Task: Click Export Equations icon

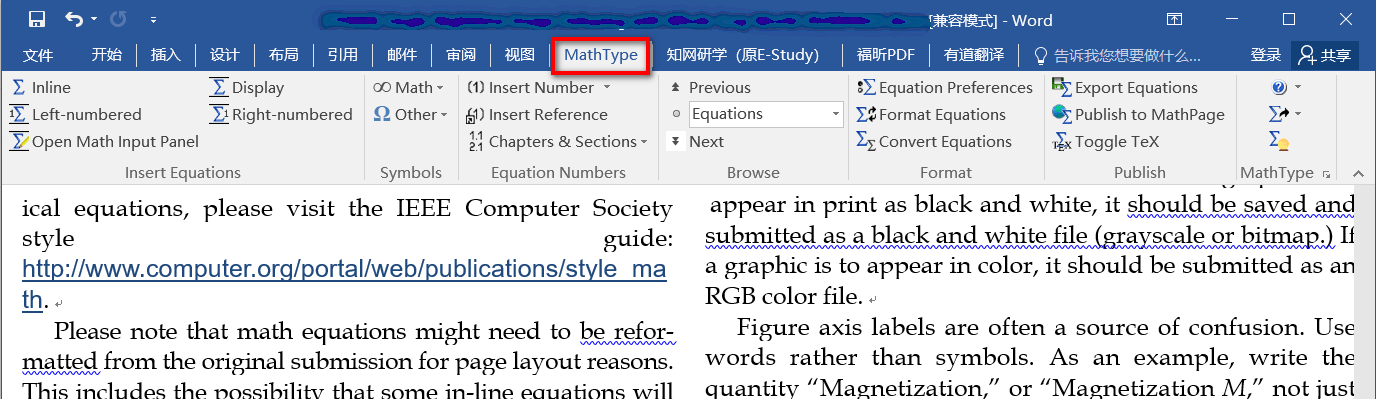Action: click(1061, 88)
